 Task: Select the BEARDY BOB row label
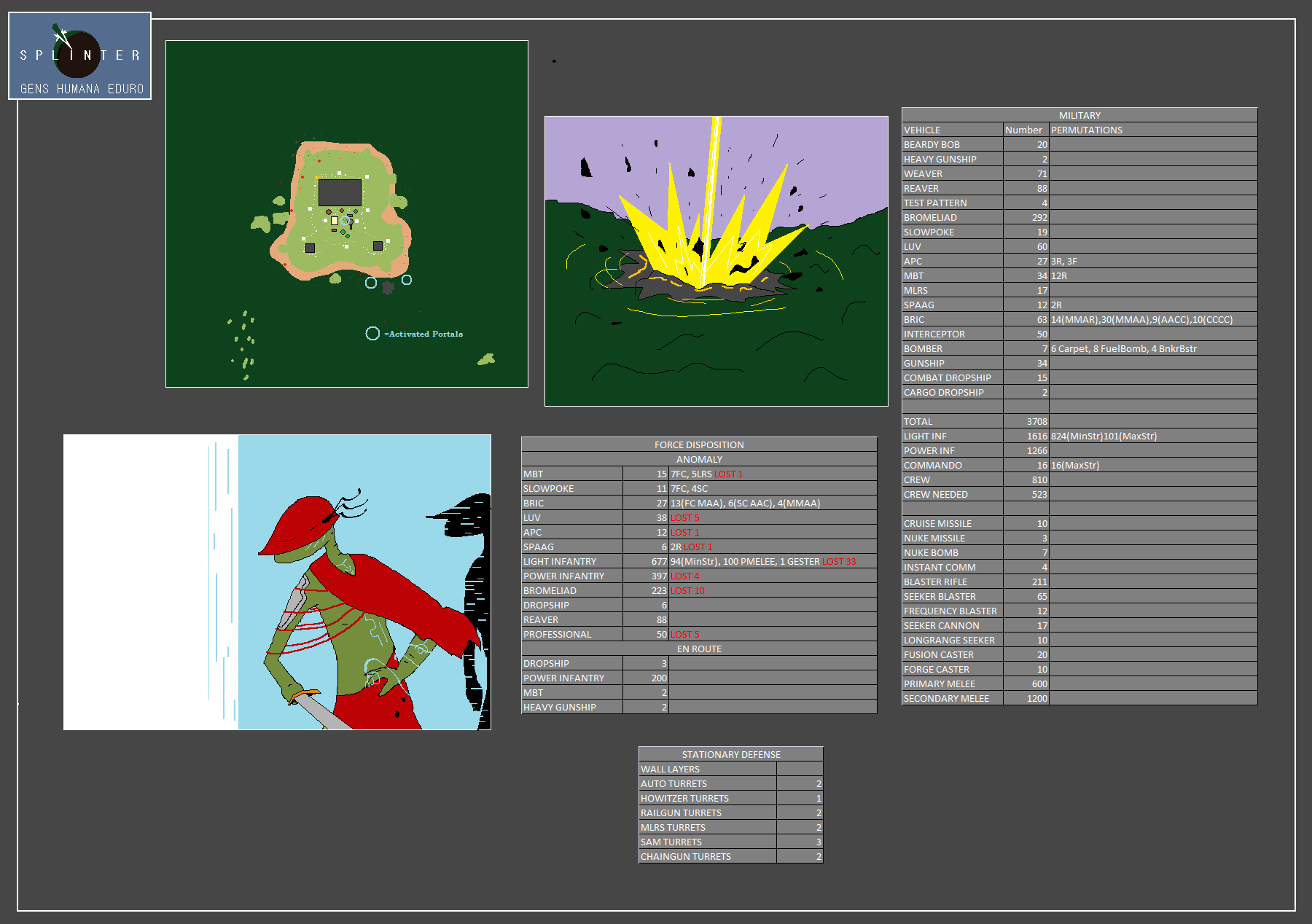click(x=932, y=144)
